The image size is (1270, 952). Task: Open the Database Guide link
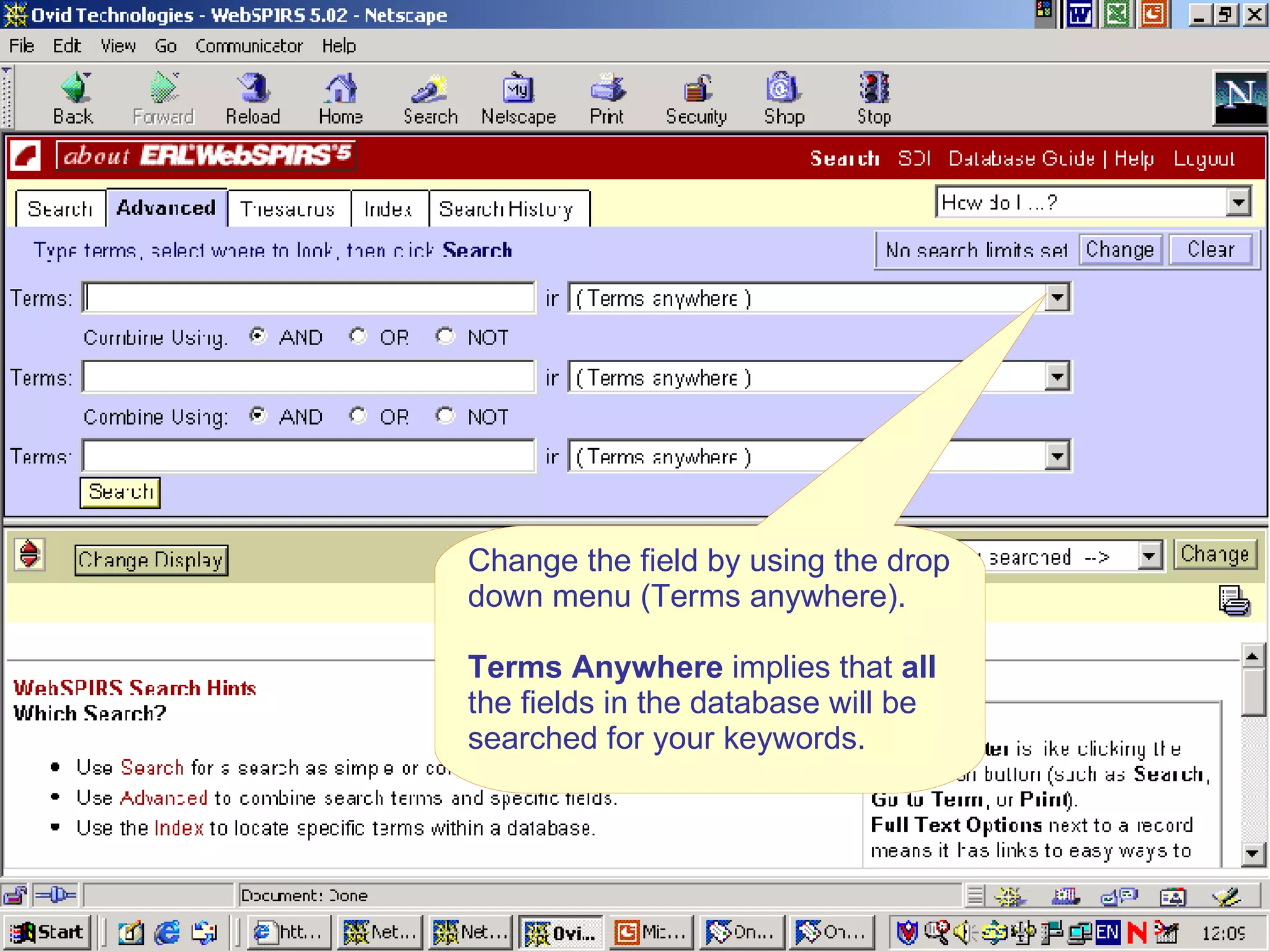coord(1021,159)
